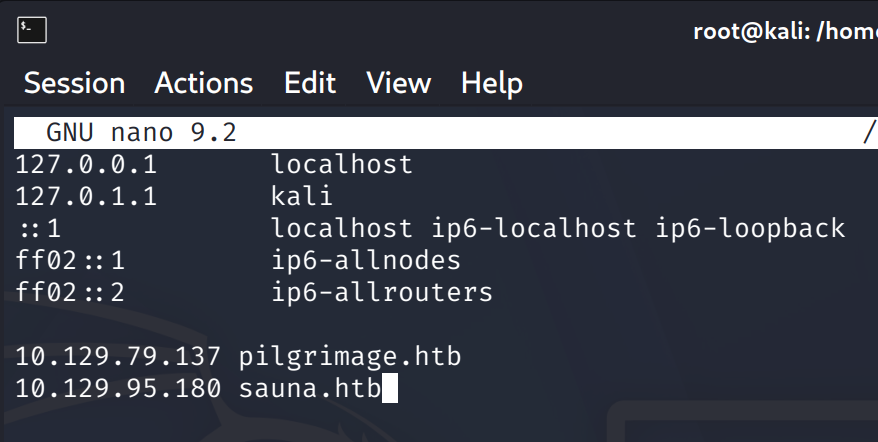
Task: Place cursor on the kali hostname
Action: [x=302, y=197]
